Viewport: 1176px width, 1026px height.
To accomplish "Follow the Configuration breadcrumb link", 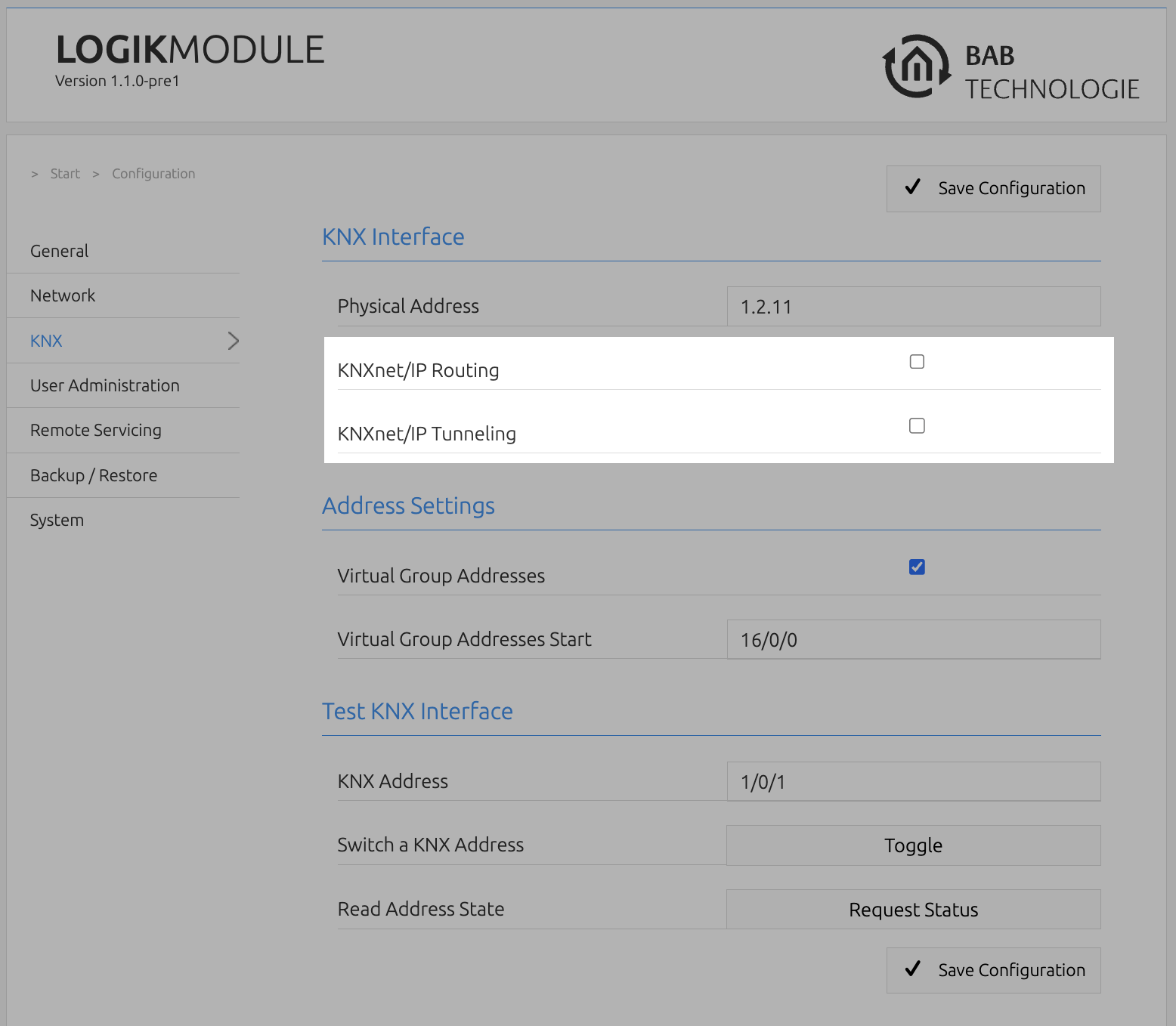I will click(153, 174).
